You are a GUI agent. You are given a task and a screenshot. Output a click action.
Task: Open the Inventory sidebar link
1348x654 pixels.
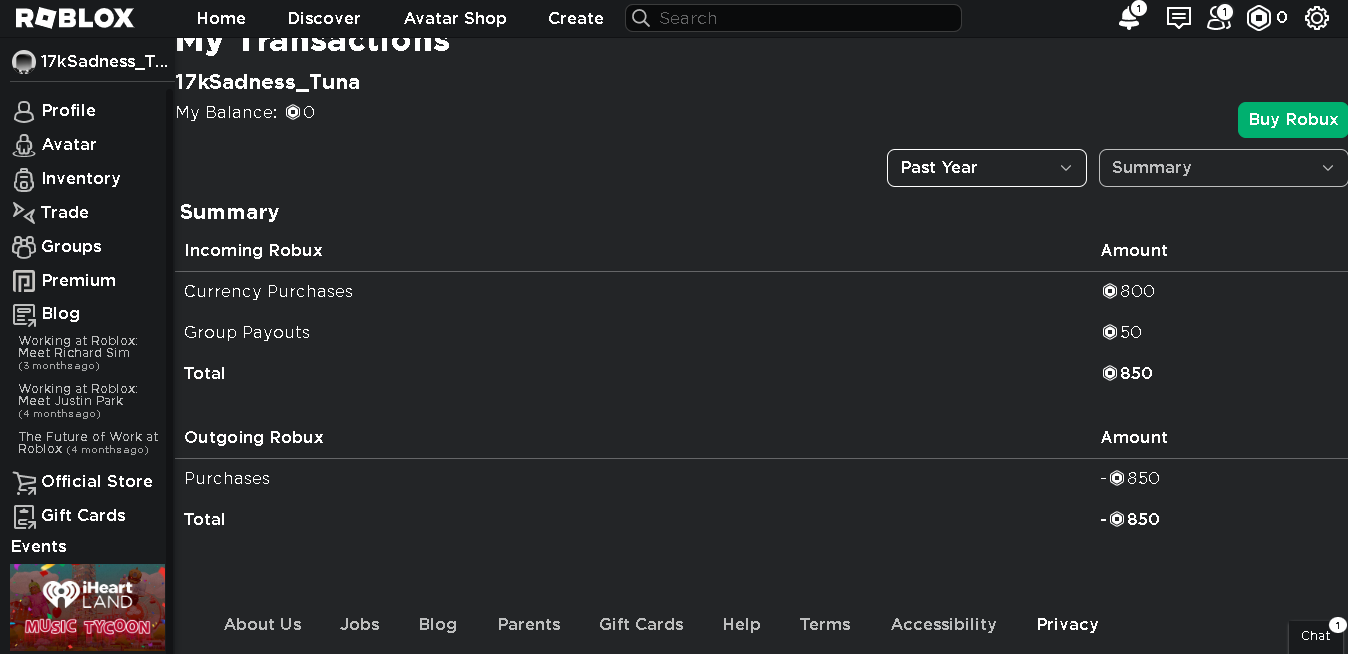[81, 179]
